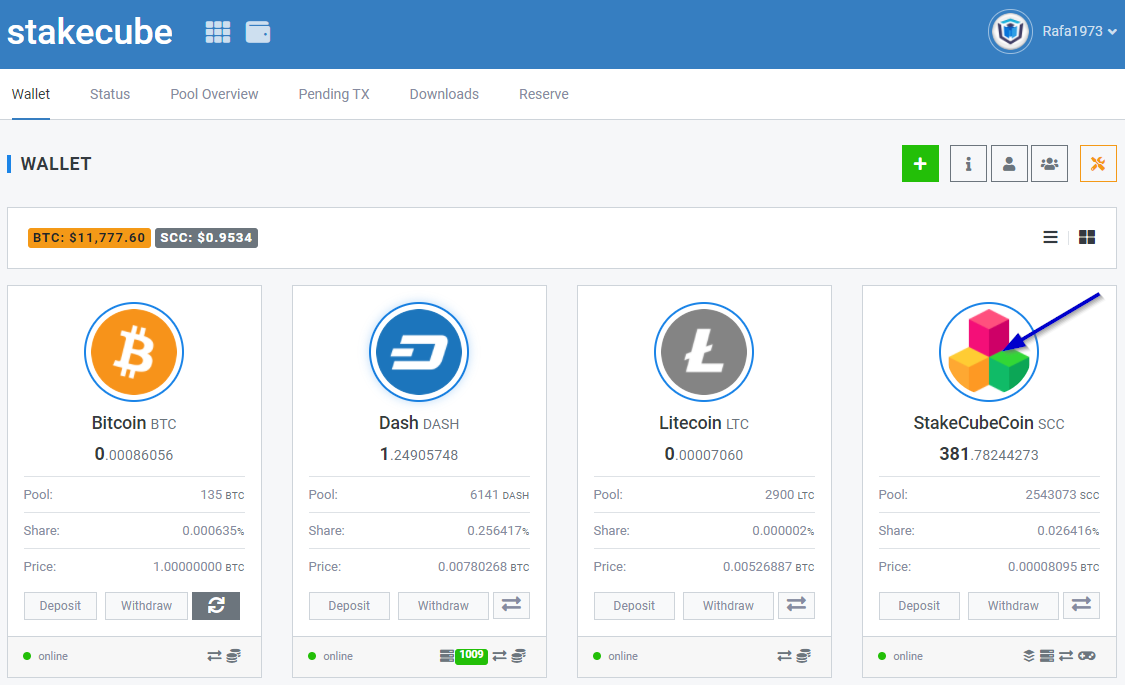Click the Withdraw button for Dash
Image resolution: width=1125 pixels, height=685 pixels.
click(443, 605)
